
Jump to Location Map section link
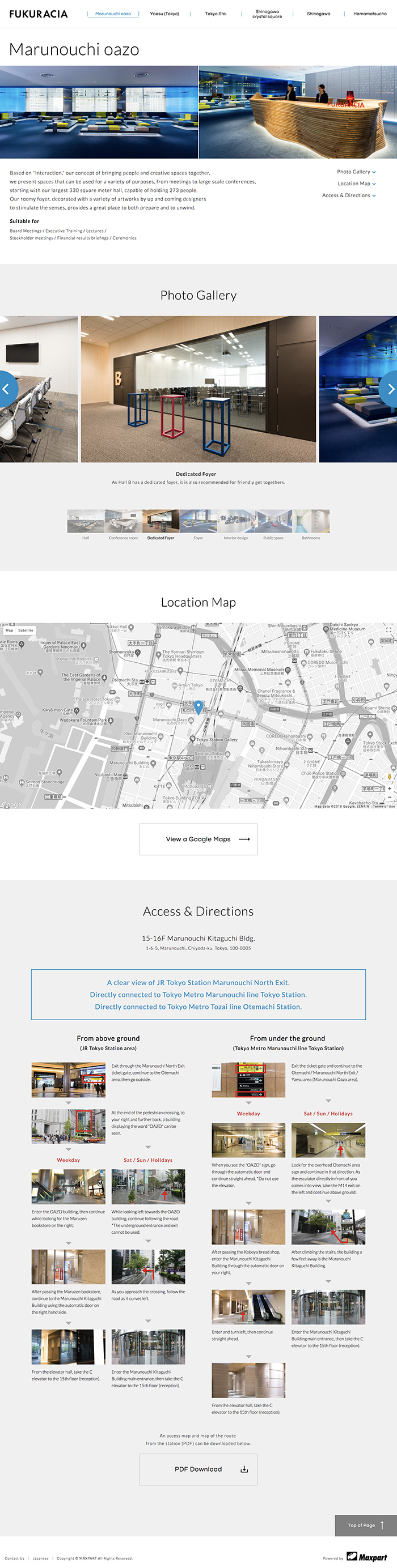[357, 183]
